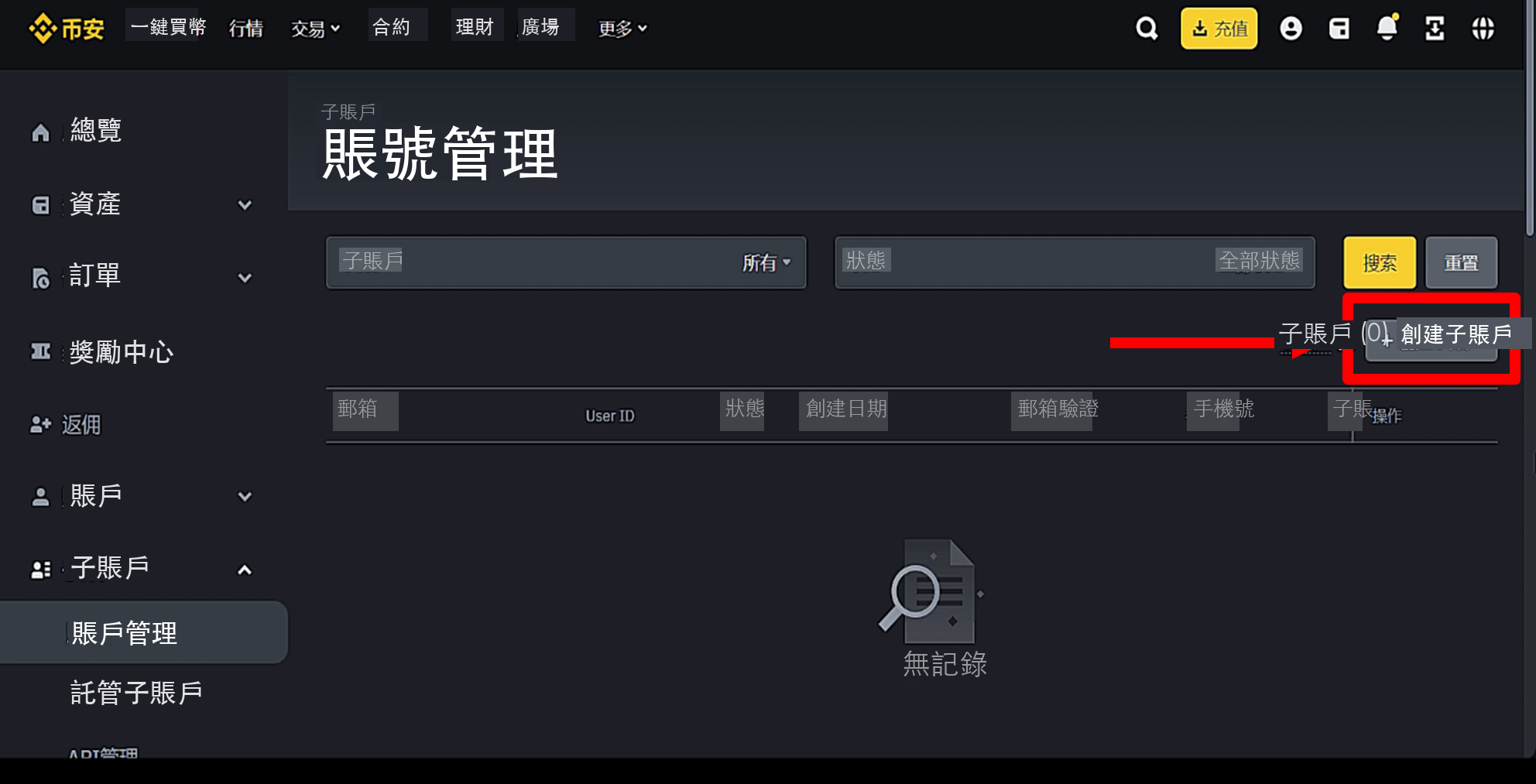Open the 狀態 全部狀態 filter dropdown

coord(1075,262)
